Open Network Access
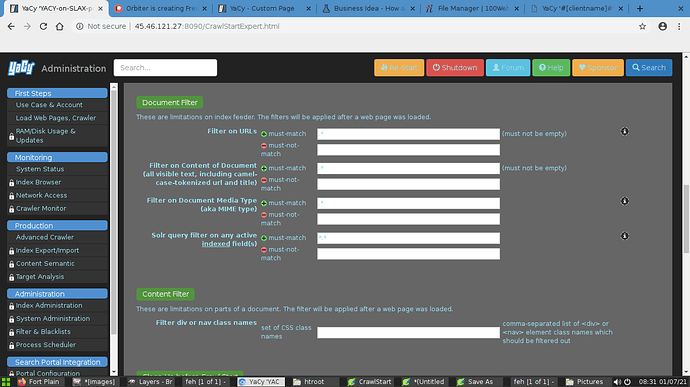Screen dimensions: 690x387 point(41,195)
